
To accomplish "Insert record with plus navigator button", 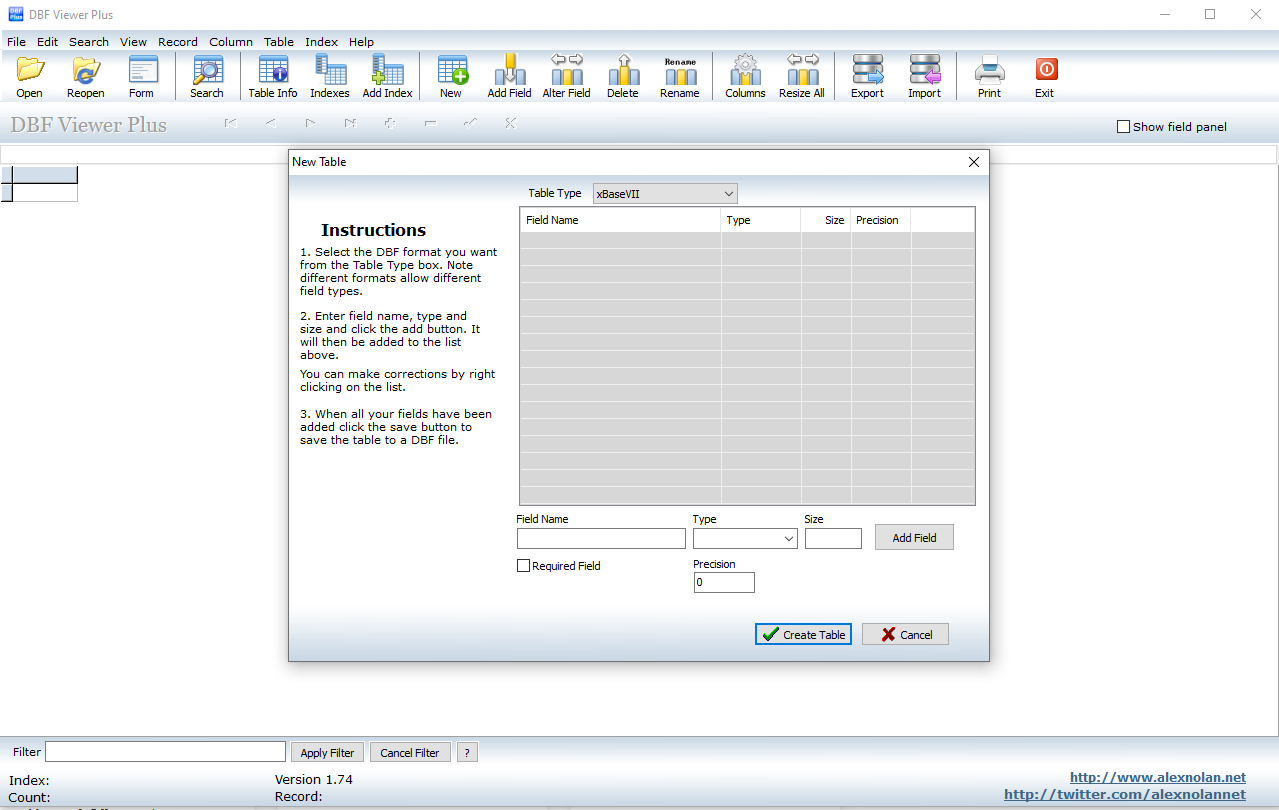I will 390,124.
